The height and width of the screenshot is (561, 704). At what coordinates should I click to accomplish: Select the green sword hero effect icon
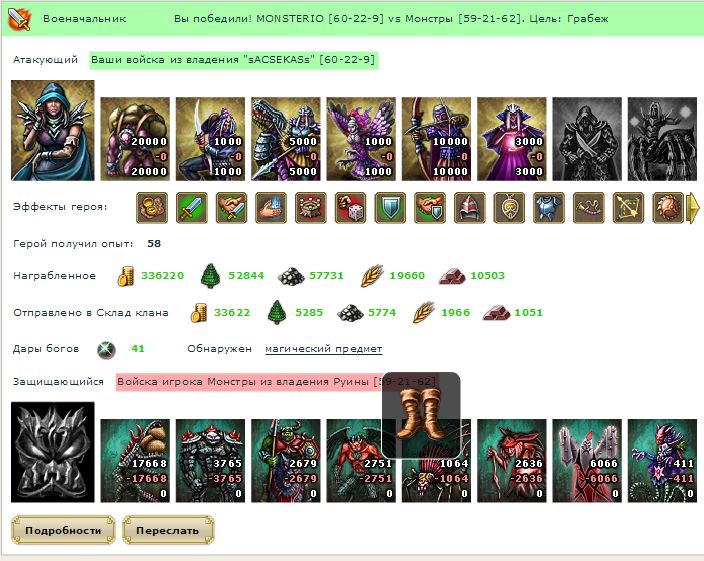coord(192,207)
